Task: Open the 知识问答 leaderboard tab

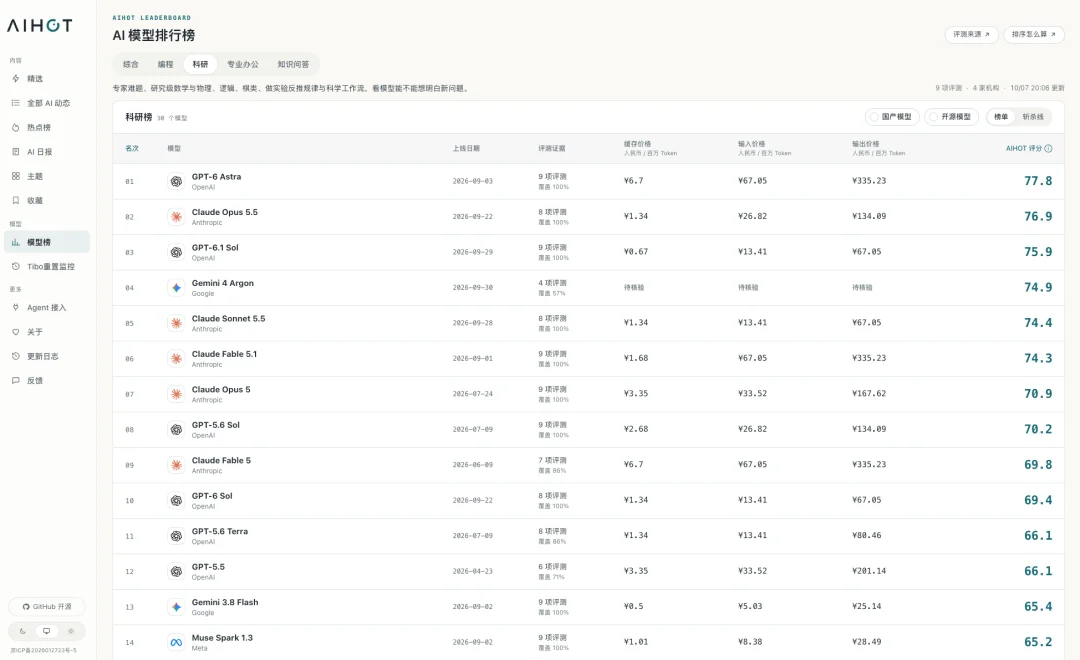Action: pyautogui.click(x=293, y=64)
